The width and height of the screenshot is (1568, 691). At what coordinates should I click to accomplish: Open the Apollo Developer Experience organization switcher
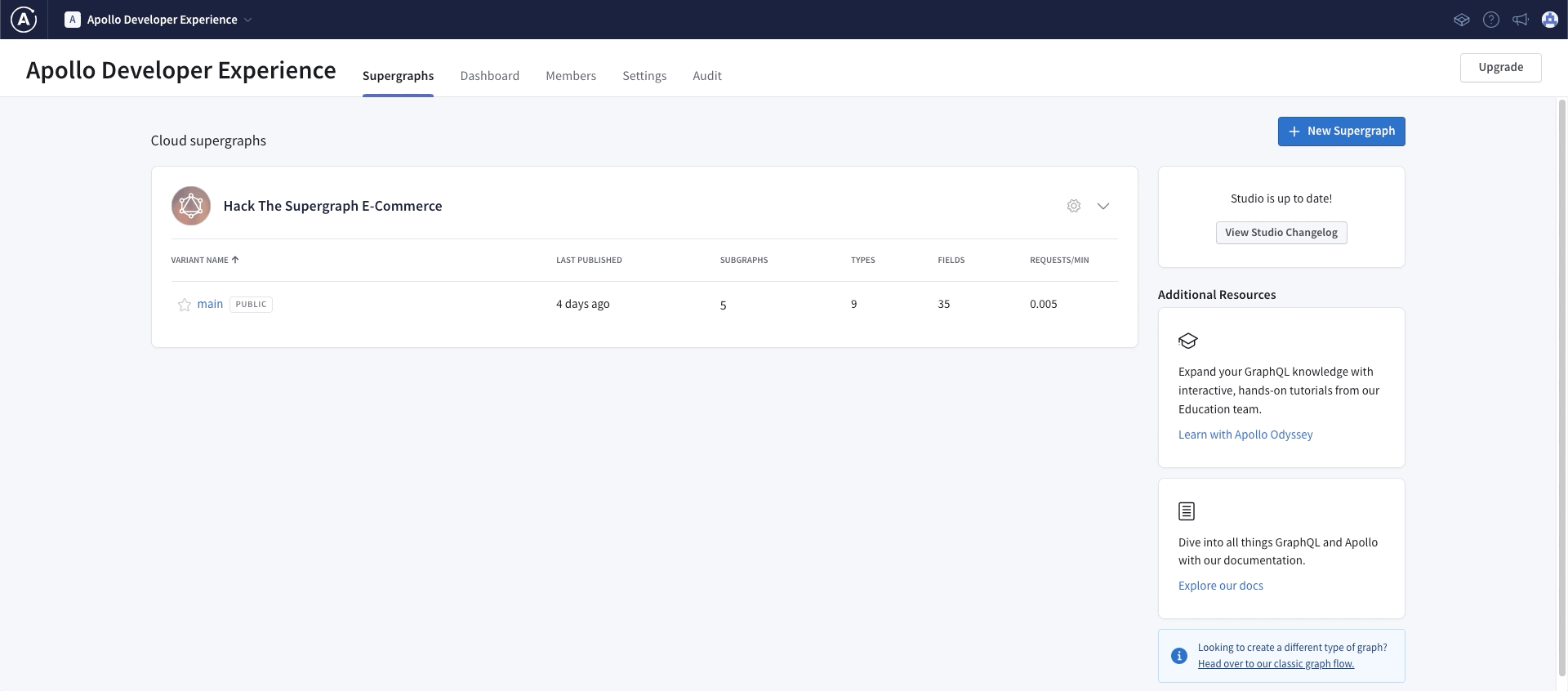tap(158, 20)
